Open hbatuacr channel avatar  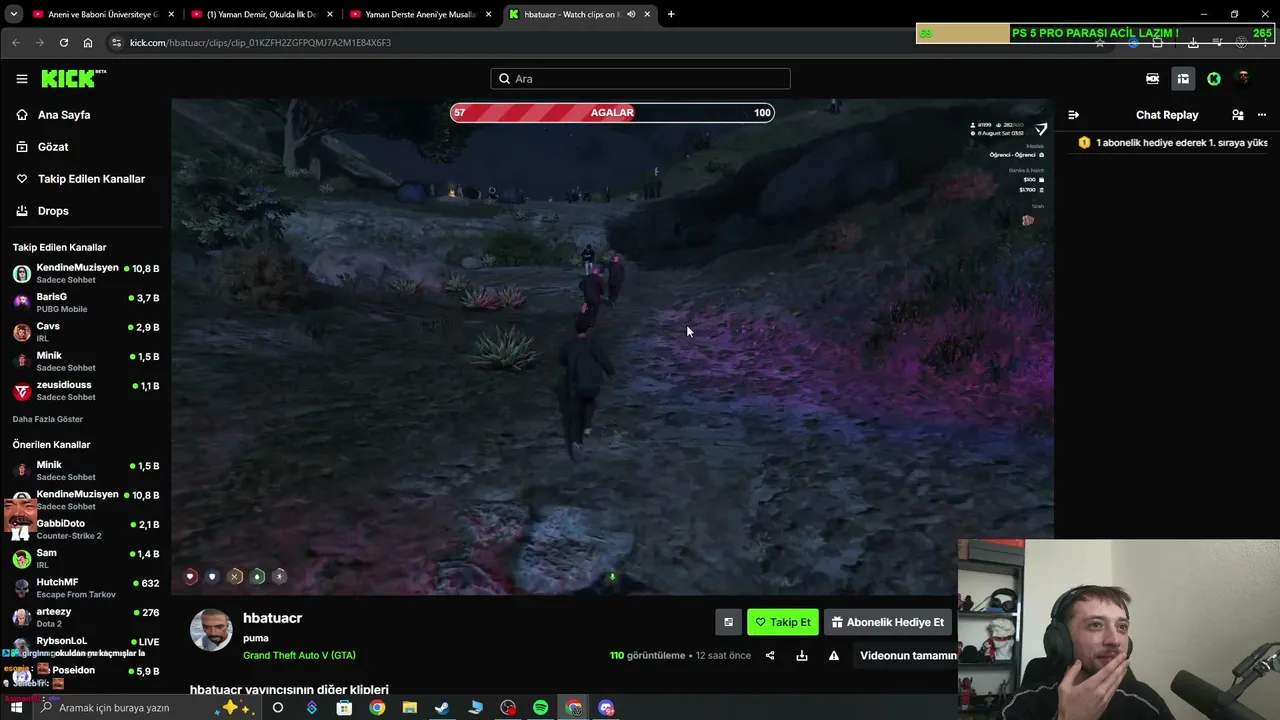tap(211, 630)
